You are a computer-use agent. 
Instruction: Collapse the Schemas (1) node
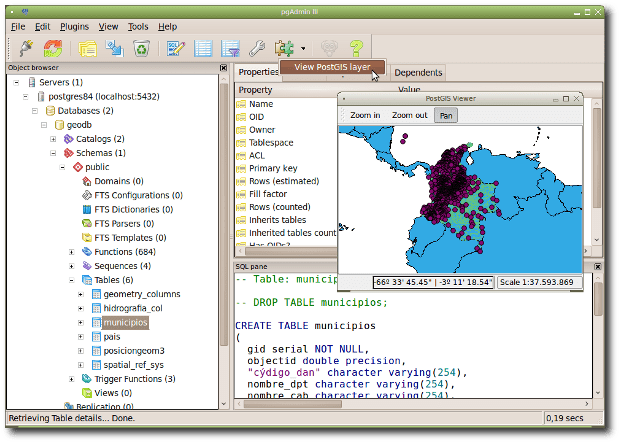click(x=53, y=153)
